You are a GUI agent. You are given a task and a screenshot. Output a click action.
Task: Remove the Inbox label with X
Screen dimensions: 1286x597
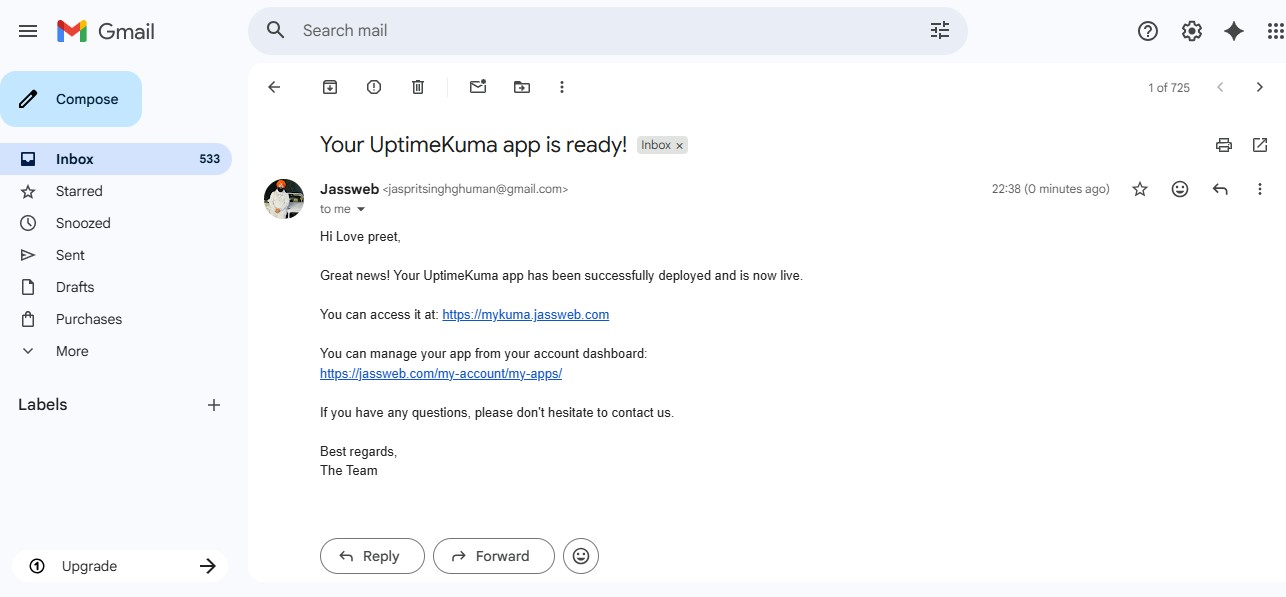coord(680,146)
